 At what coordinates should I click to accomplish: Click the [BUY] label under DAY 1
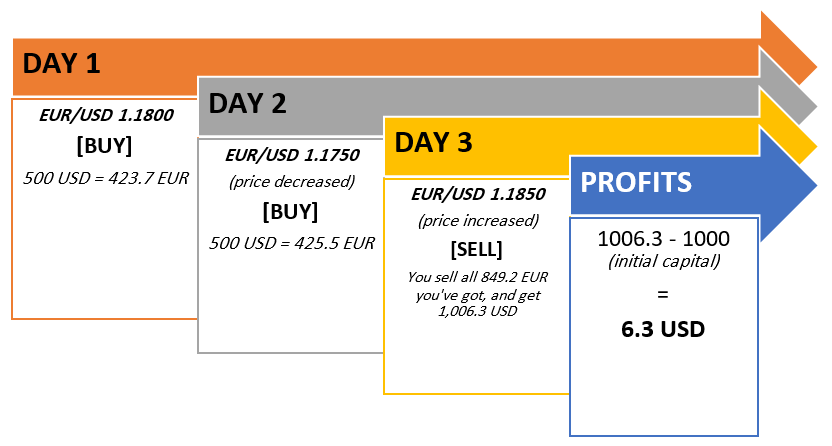point(104,146)
